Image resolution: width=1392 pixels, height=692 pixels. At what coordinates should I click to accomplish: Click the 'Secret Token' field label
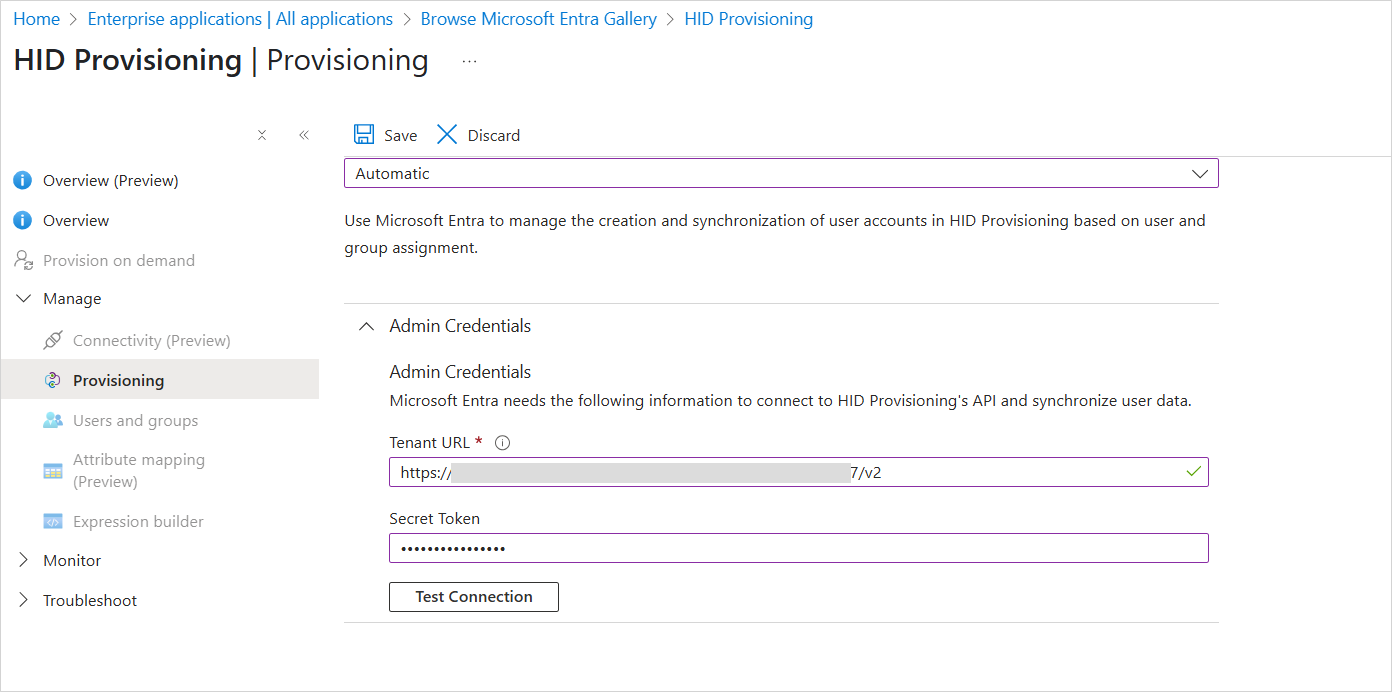click(434, 519)
